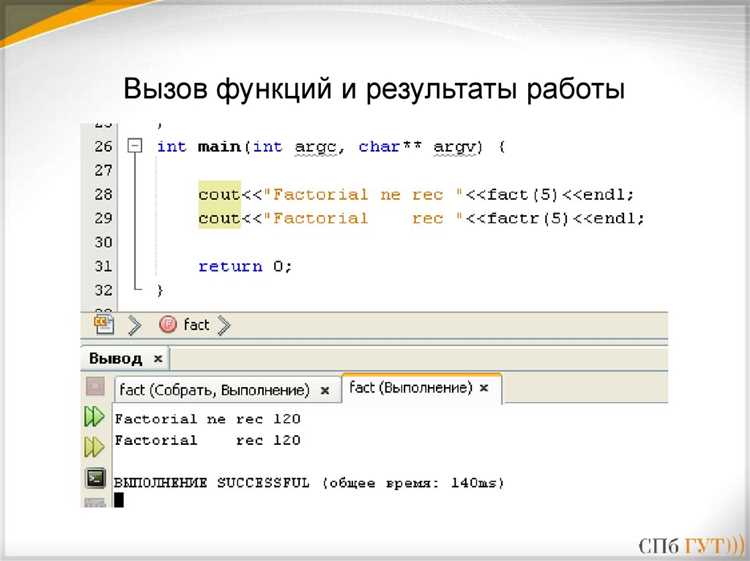The image size is (750, 561).
Task: Click line number 29 in the gutter
Action: tap(103, 218)
